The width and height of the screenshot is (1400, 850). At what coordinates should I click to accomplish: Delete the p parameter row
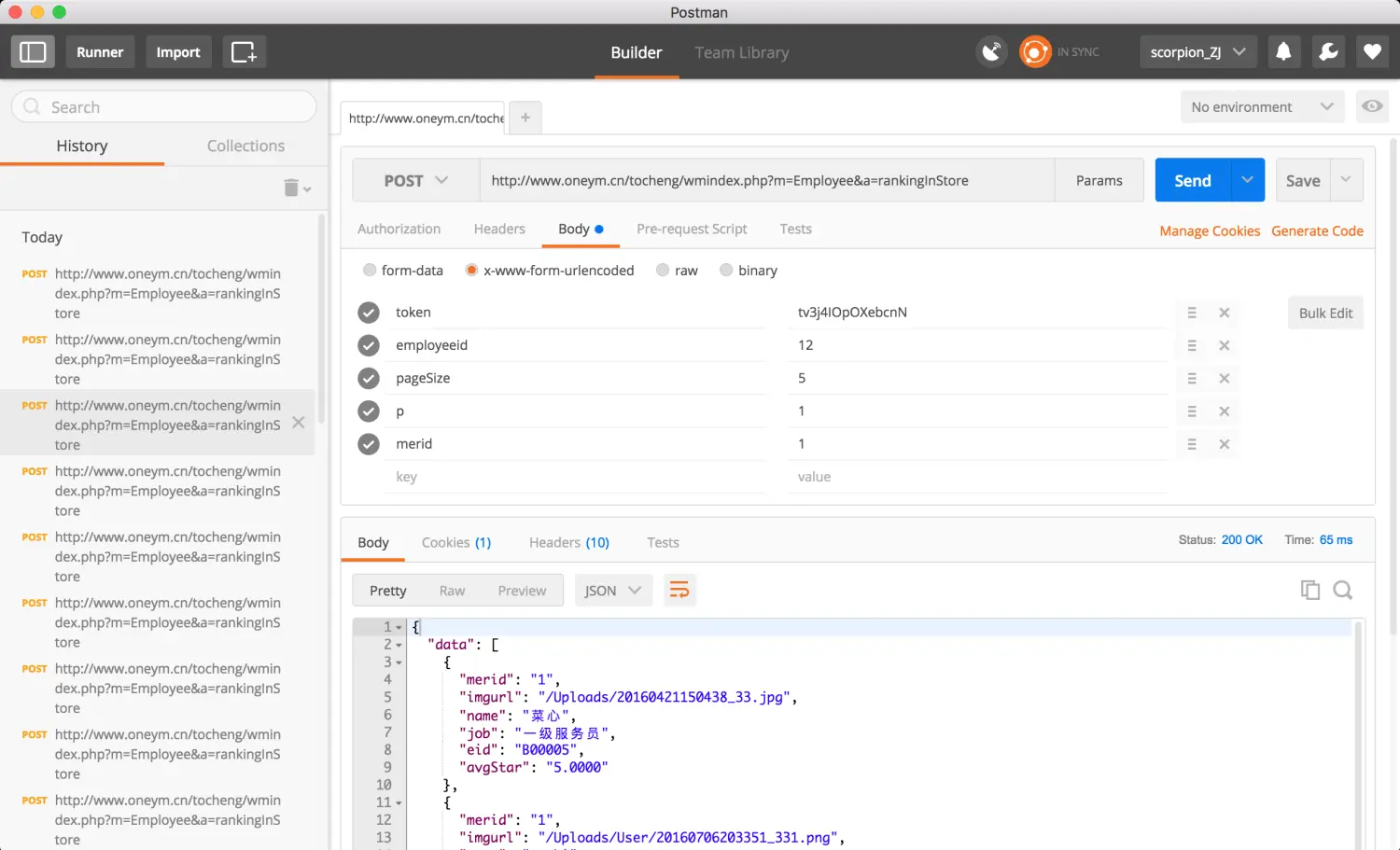(x=1225, y=411)
